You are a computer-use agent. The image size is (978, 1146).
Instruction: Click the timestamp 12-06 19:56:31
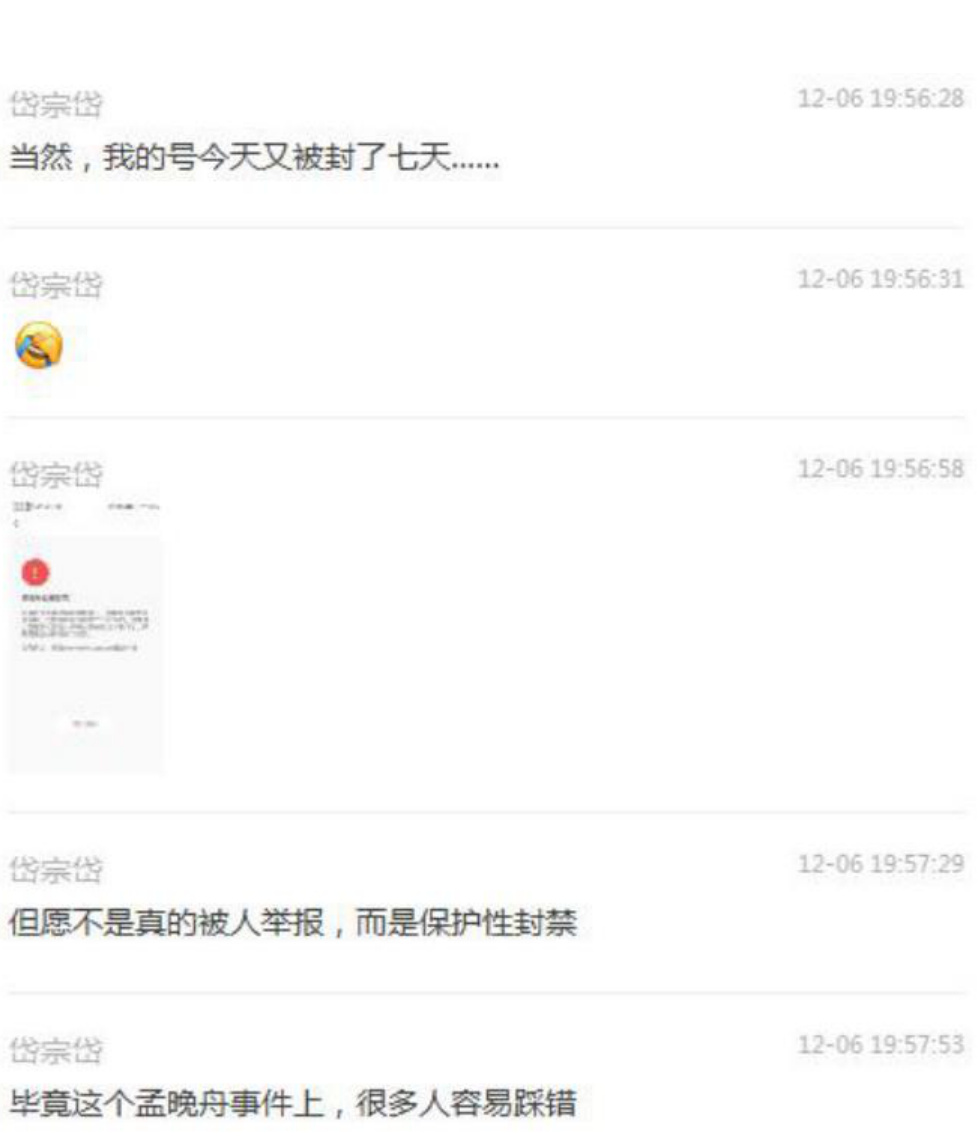881,278
